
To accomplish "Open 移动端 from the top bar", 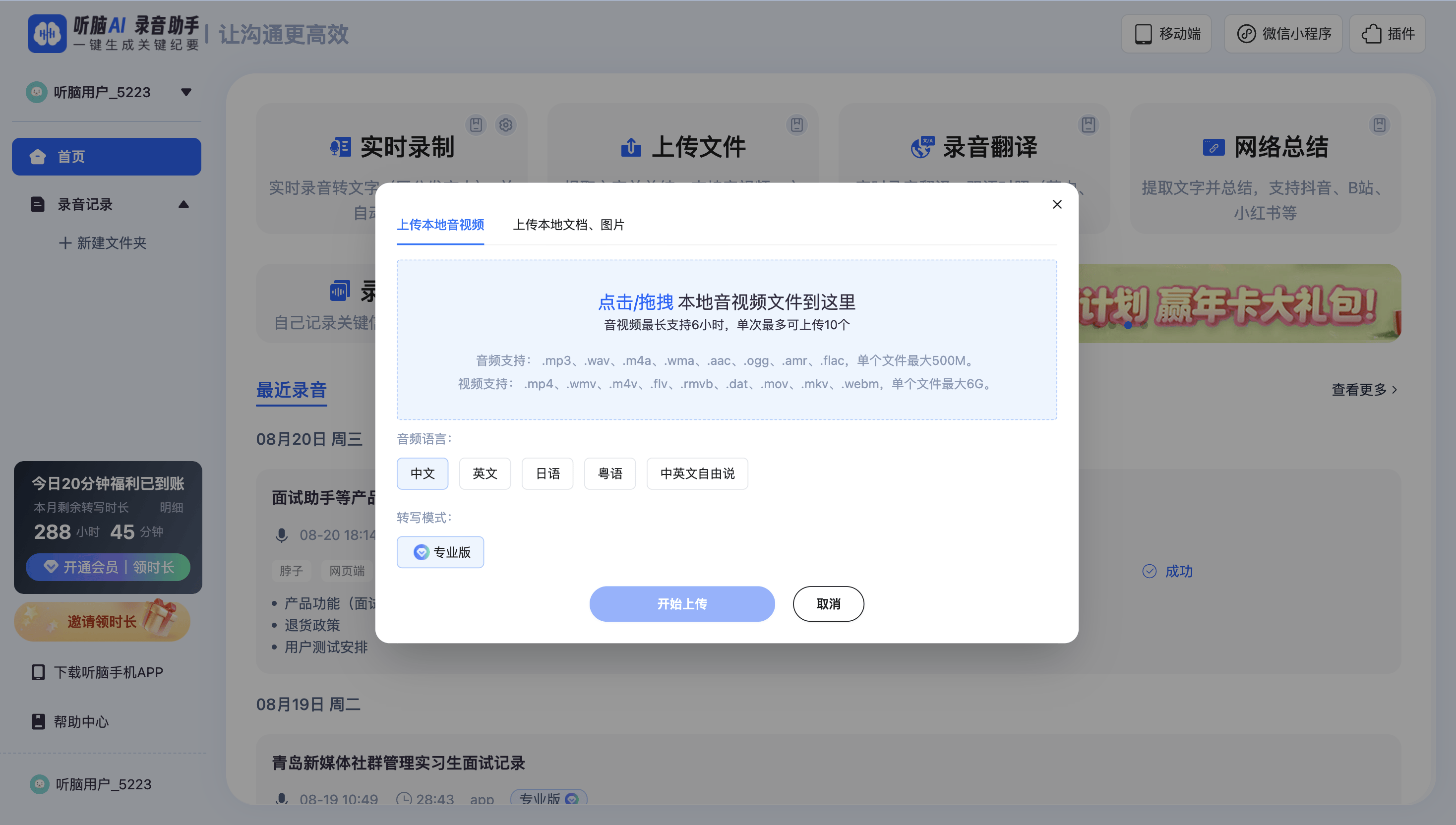I will pos(1166,33).
